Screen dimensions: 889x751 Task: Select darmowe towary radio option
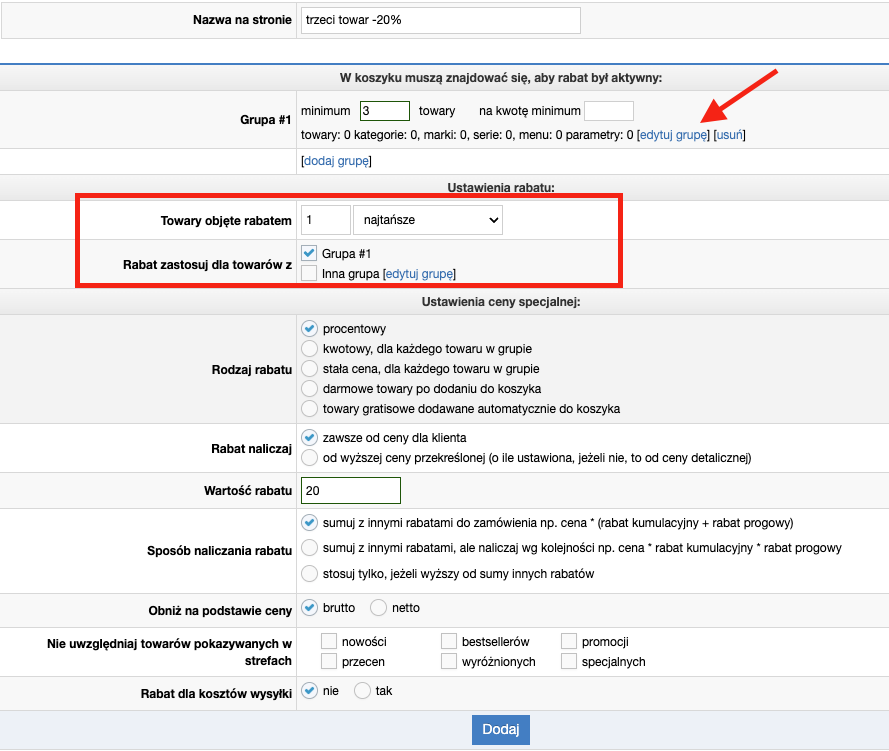[309, 388]
